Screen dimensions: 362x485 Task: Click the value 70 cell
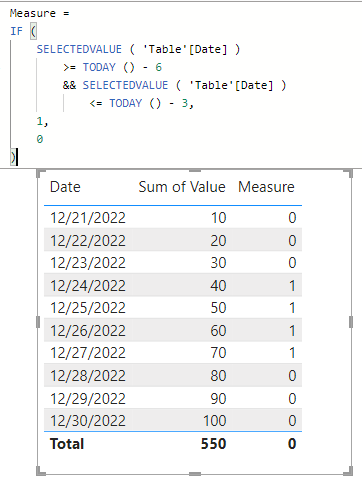click(218, 353)
